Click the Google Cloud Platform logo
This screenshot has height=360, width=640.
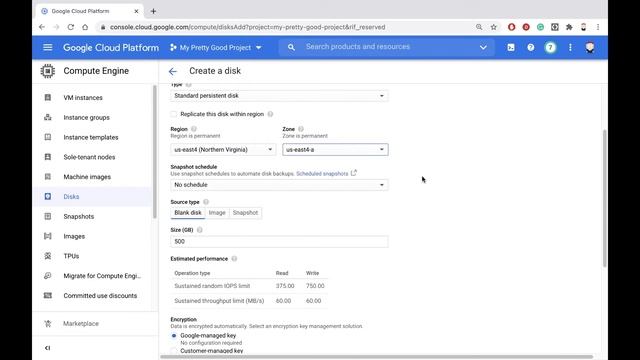tap(111, 47)
